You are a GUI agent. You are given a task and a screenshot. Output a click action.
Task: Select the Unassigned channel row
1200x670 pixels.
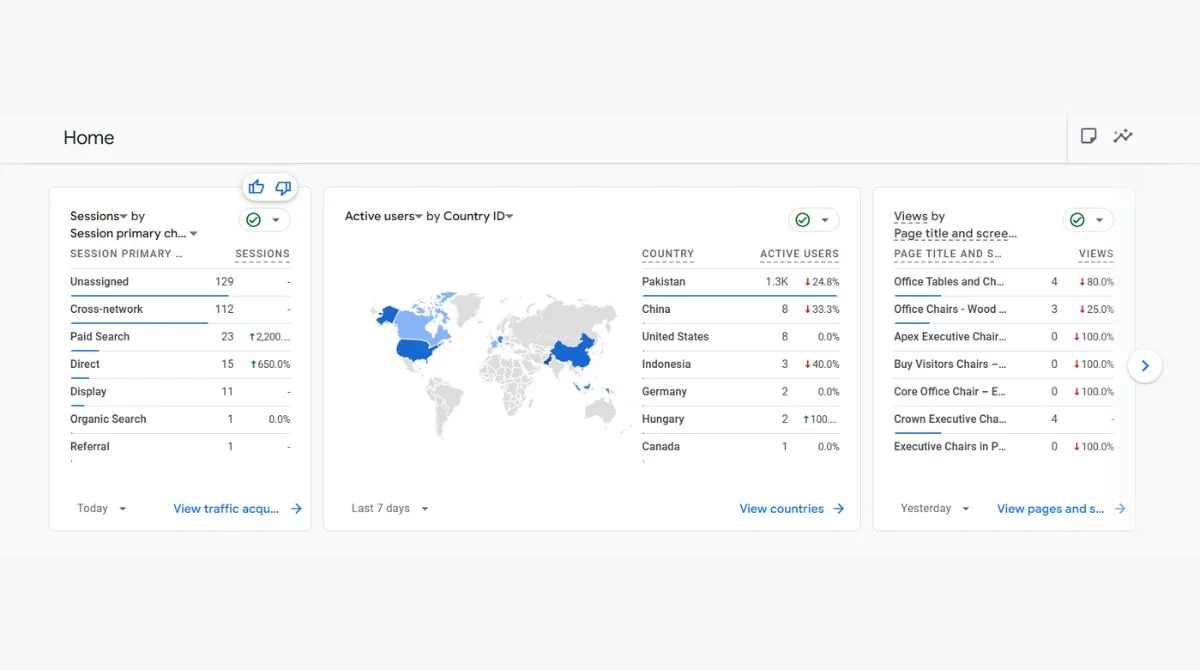pos(180,282)
